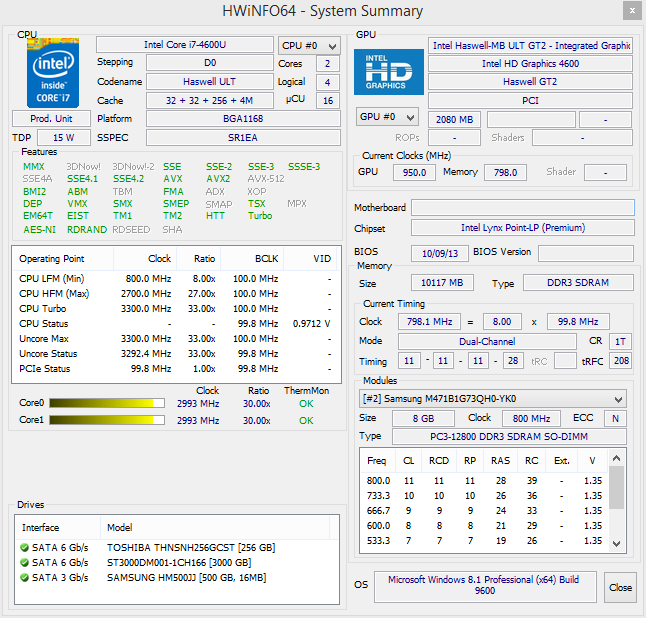This screenshot has height=618, width=646.
Task: Click the empty Motherboard field
Action: click(523, 208)
